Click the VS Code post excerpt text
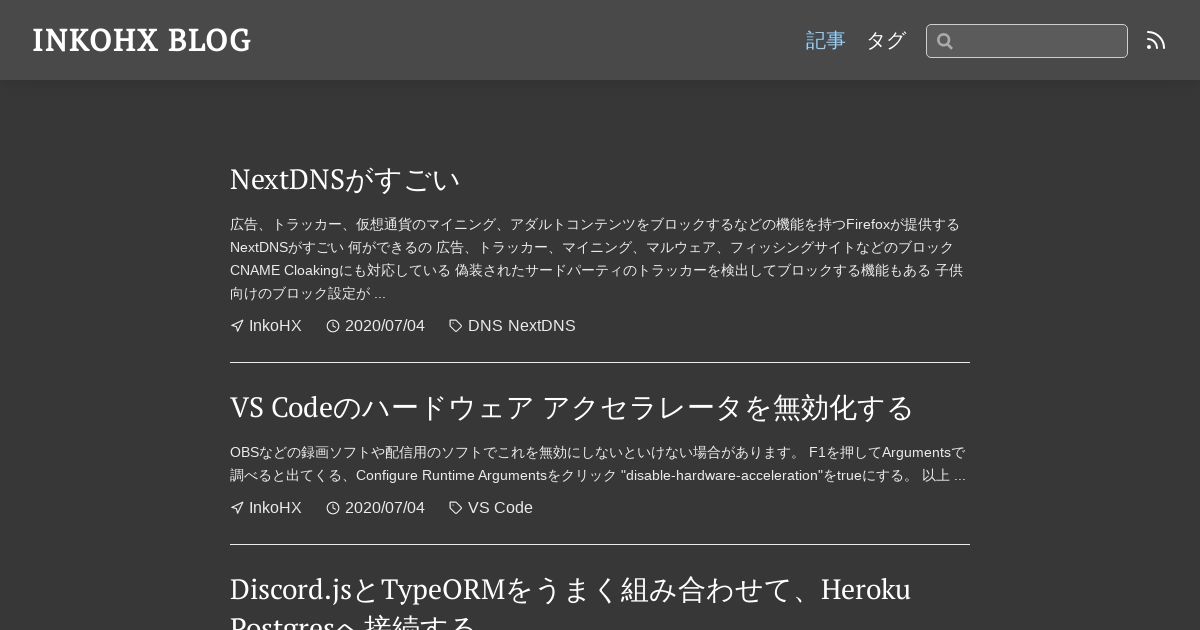The image size is (1200, 630). (598, 463)
